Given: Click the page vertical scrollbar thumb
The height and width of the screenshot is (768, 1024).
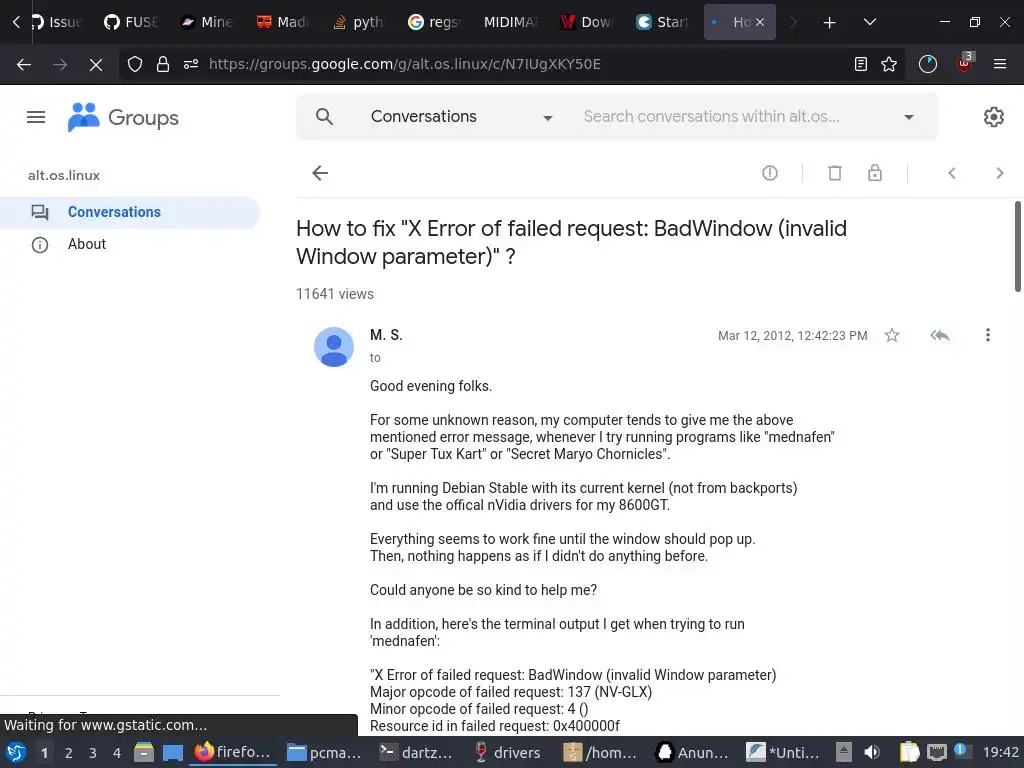Looking at the screenshot, I should 1017,246.
